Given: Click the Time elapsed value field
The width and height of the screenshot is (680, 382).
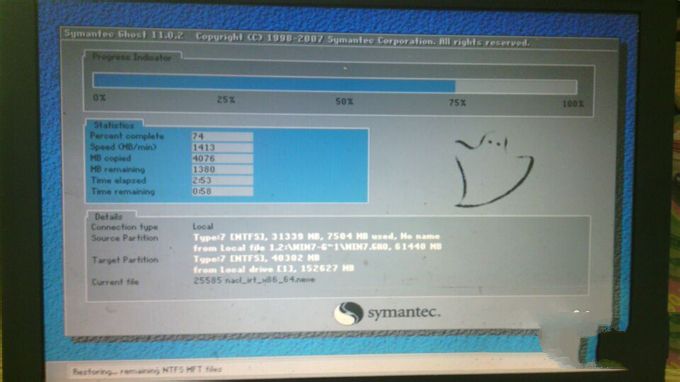Looking at the screenshot, I should pos(222,180).
